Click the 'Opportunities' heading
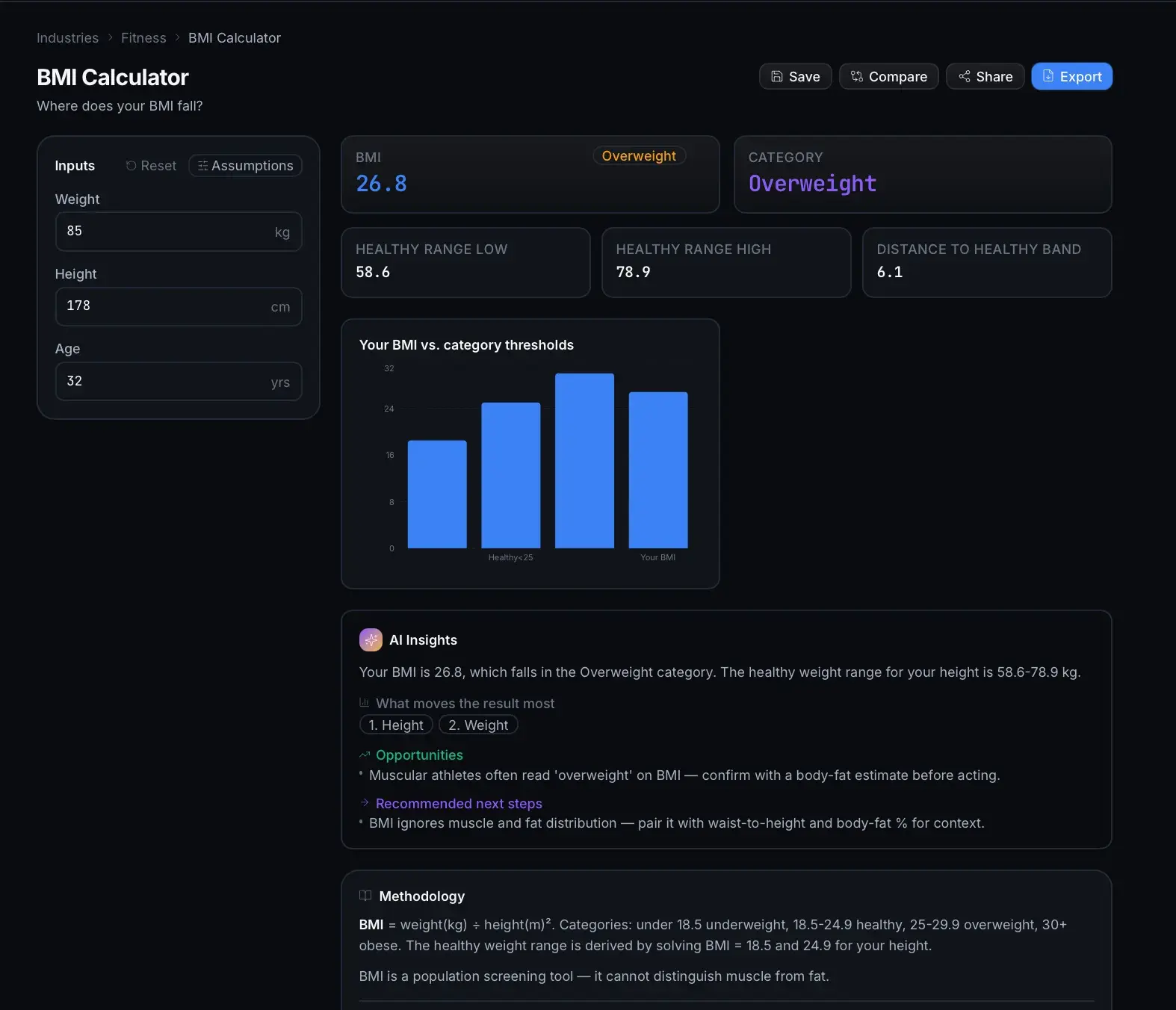 pyautogui.click(x=419, y=755)
